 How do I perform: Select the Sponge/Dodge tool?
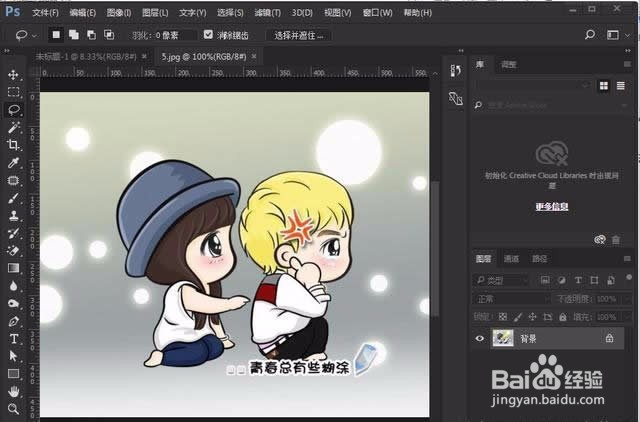(x=13, y=303)
